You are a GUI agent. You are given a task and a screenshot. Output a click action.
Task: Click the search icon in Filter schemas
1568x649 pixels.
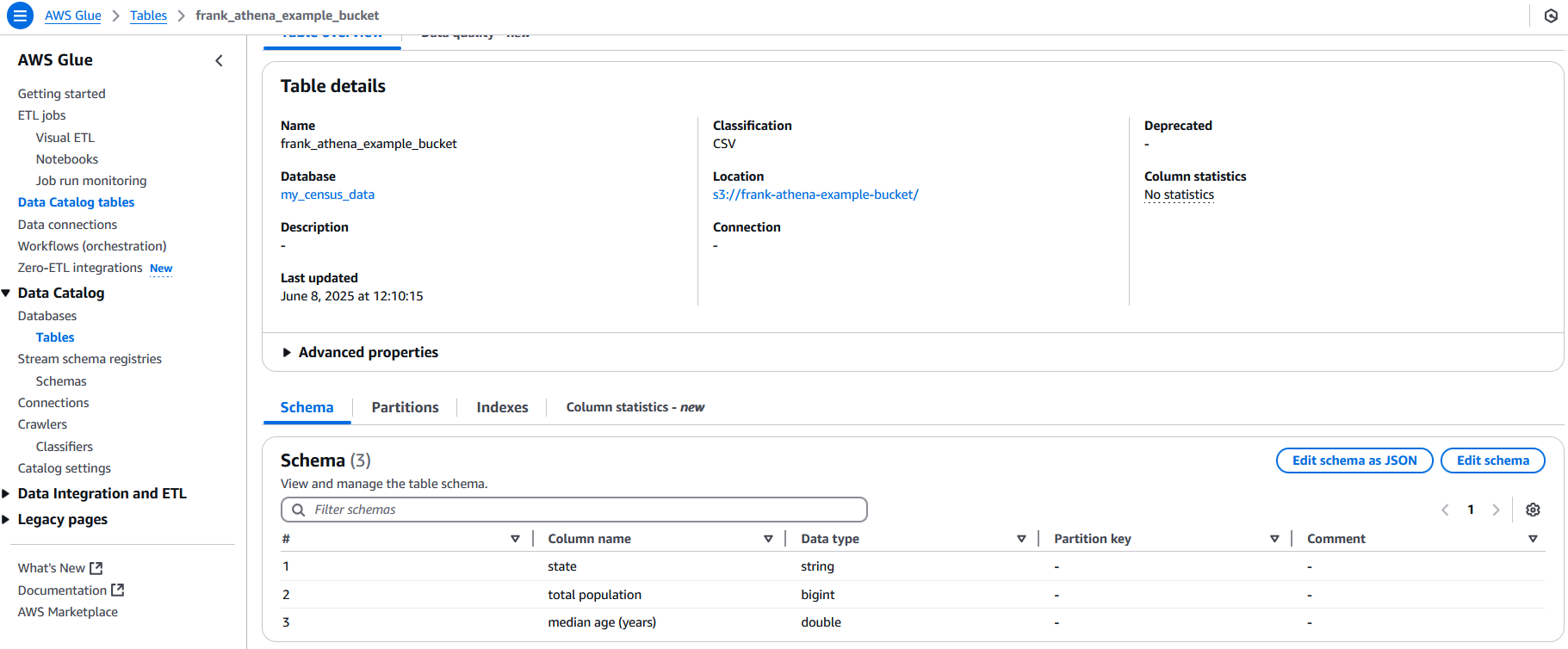(298, 510)
